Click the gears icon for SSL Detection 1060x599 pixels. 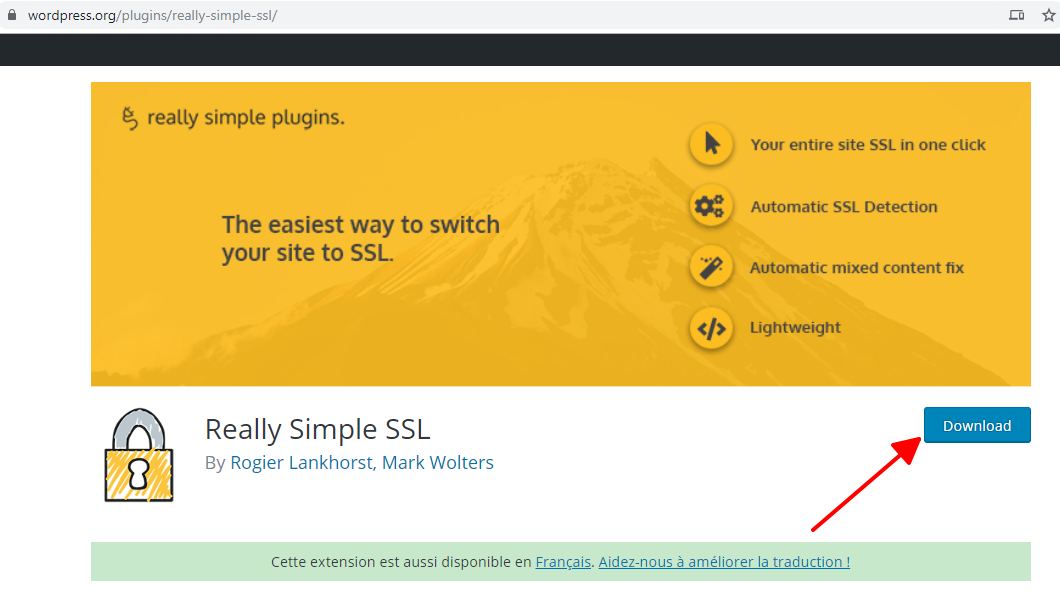711,206
